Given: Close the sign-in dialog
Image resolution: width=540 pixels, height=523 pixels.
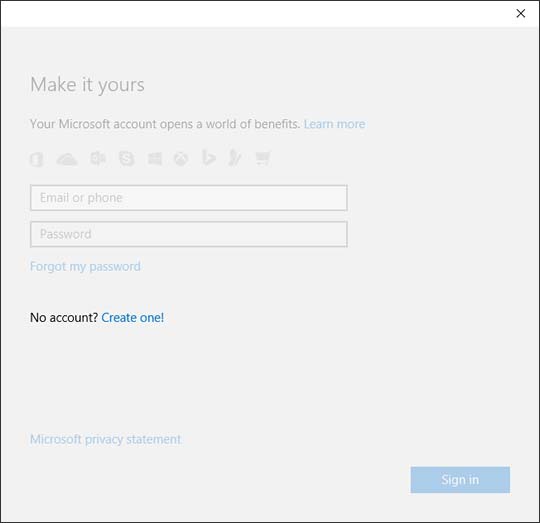Looking at the screenshot, I should coord(521,13).
